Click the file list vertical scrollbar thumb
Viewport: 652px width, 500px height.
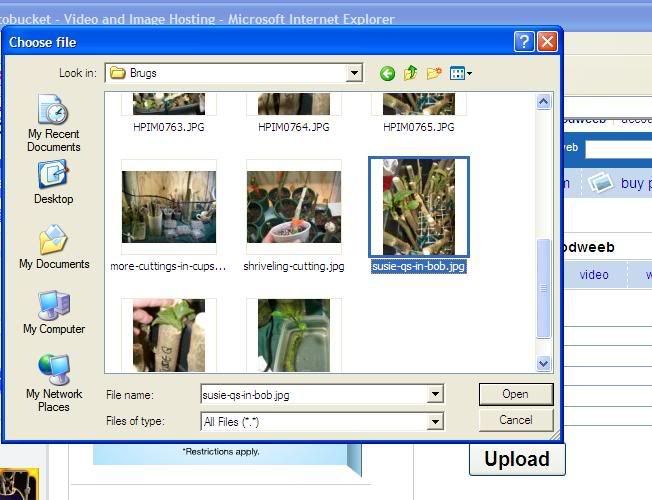(543, 288)
